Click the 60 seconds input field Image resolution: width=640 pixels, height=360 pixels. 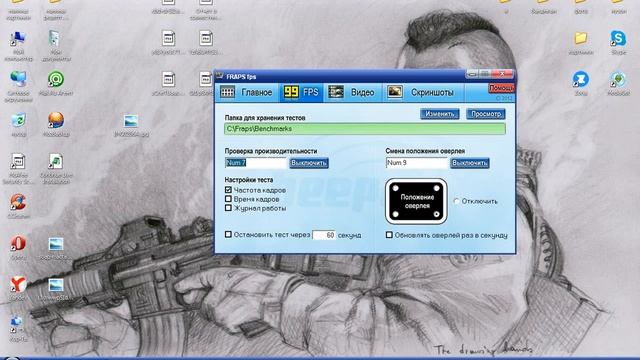324,235
